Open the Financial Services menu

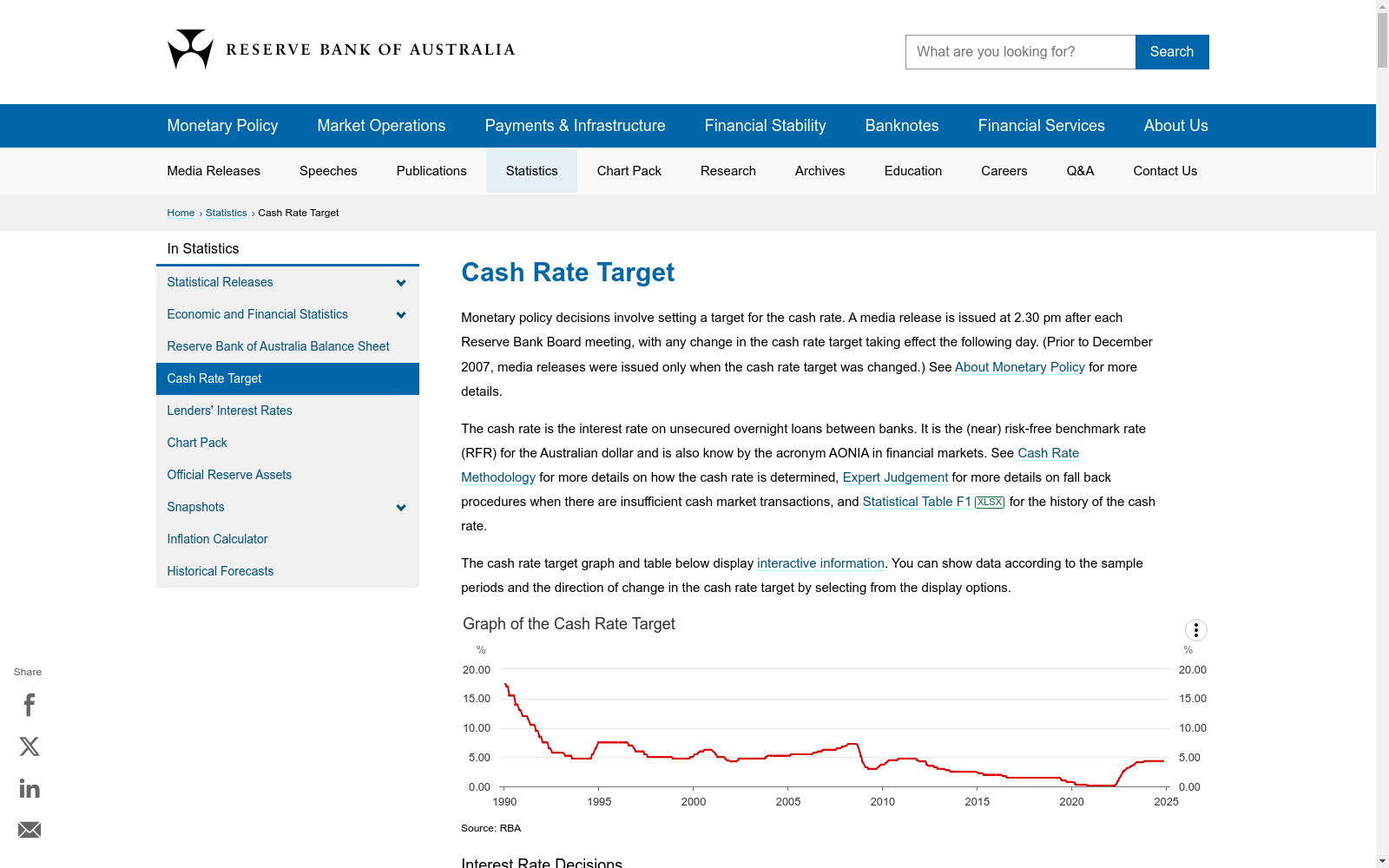coord(1041,126)
